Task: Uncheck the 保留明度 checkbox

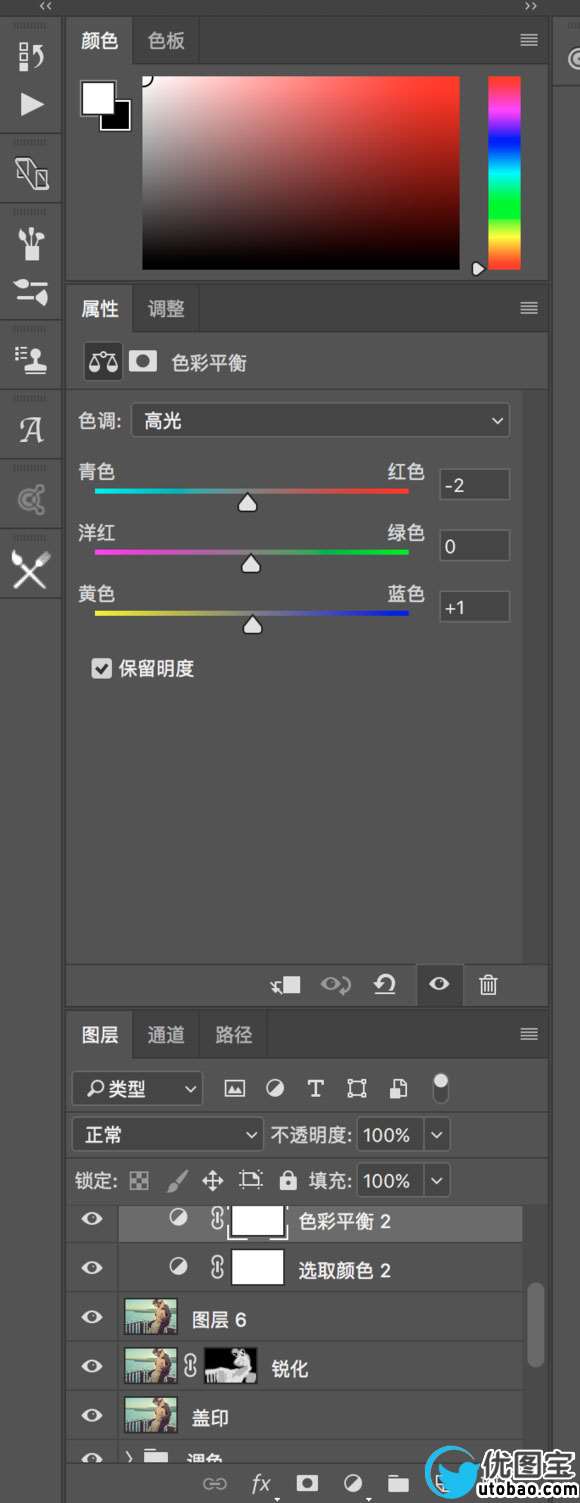Action: click(101, 668)
